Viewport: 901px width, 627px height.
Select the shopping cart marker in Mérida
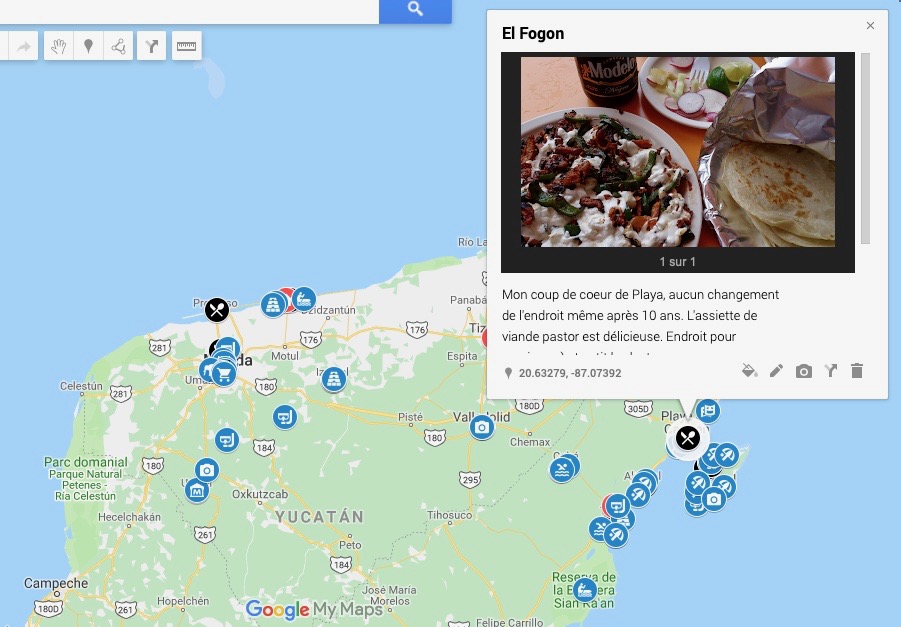point(224,375)
